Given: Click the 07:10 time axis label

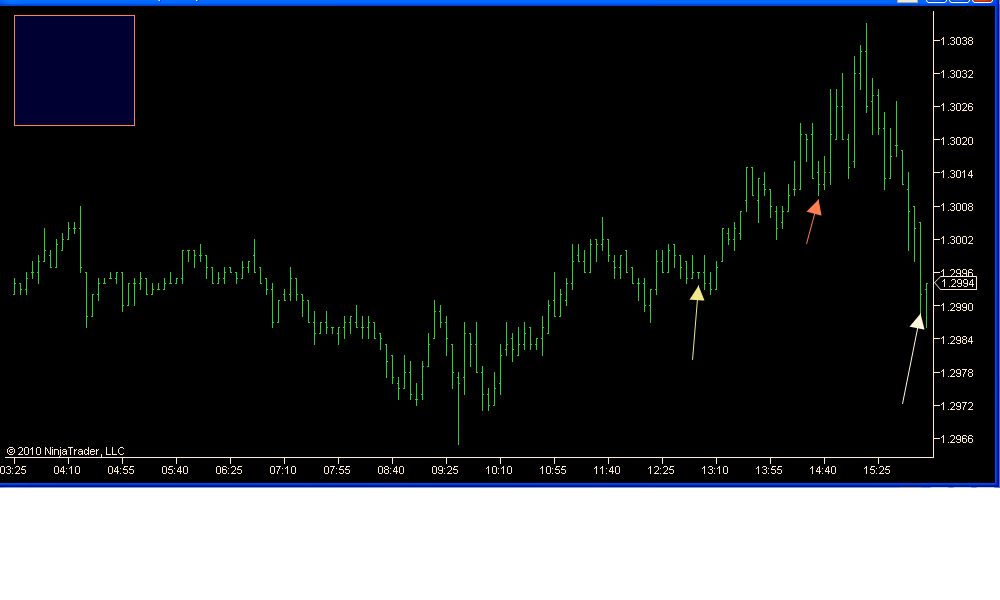Looking at the screenshot, I should (283, 471).
